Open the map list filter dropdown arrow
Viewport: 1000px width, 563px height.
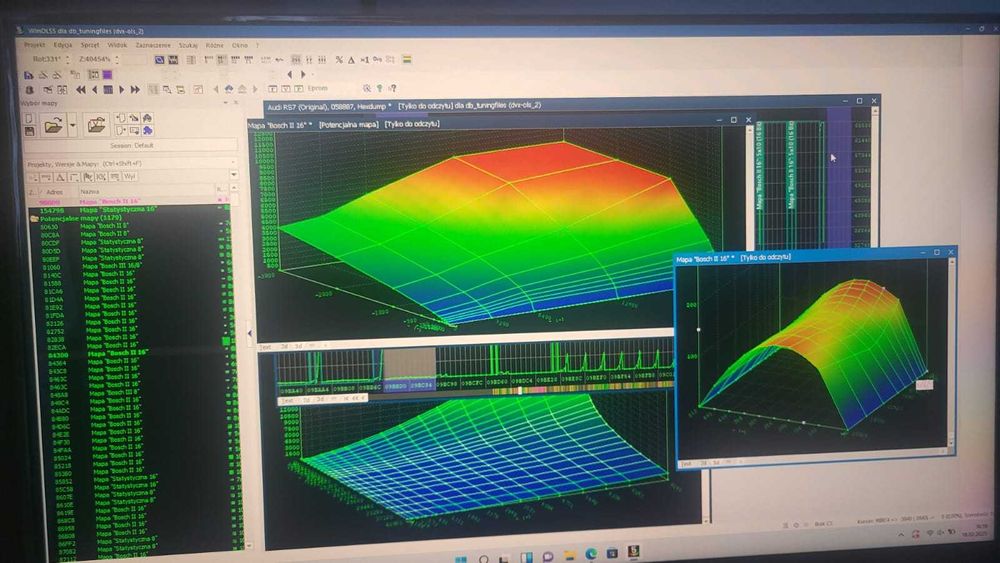click(234, 174)
